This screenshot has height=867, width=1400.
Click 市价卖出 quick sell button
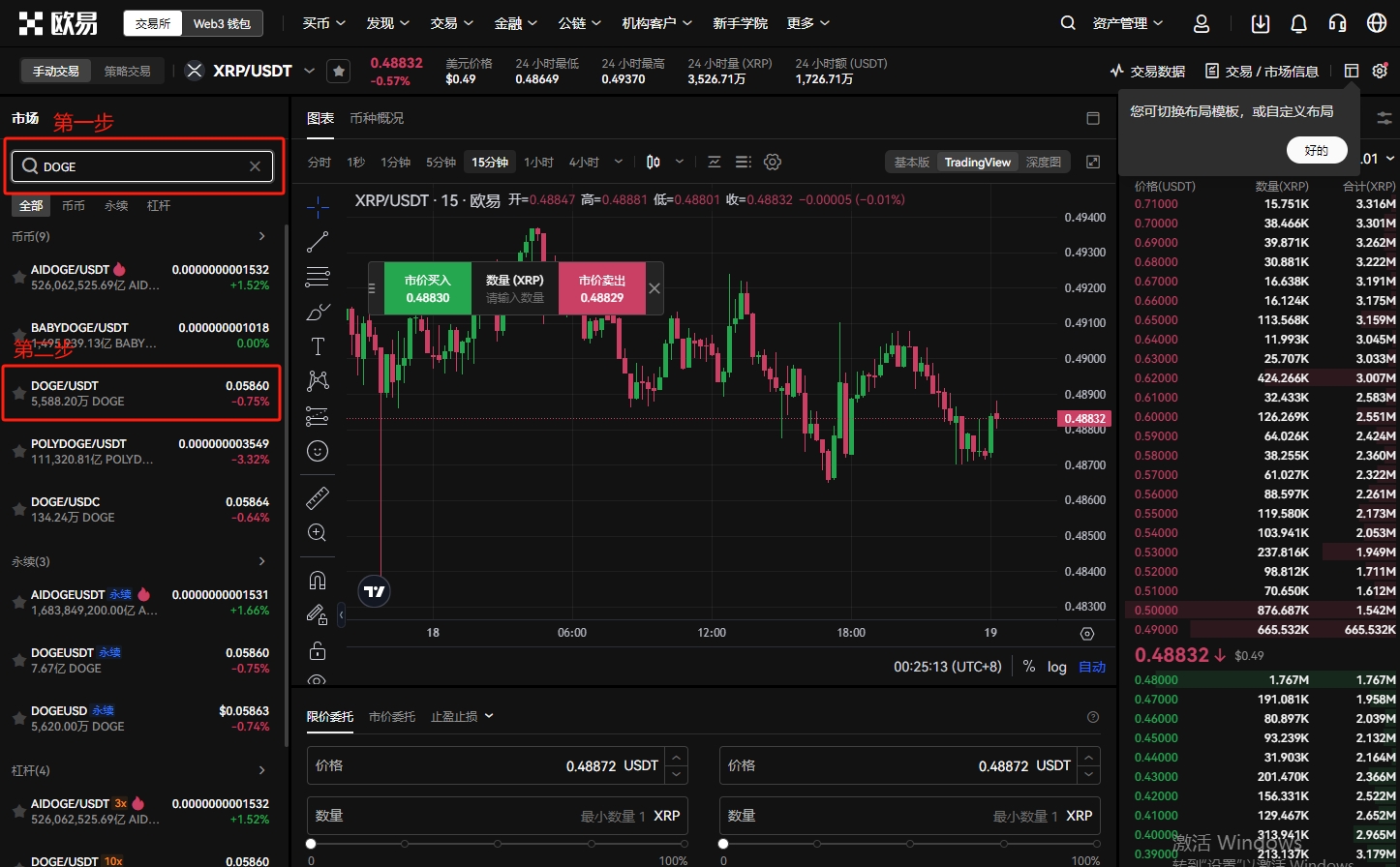coord(602,288)
